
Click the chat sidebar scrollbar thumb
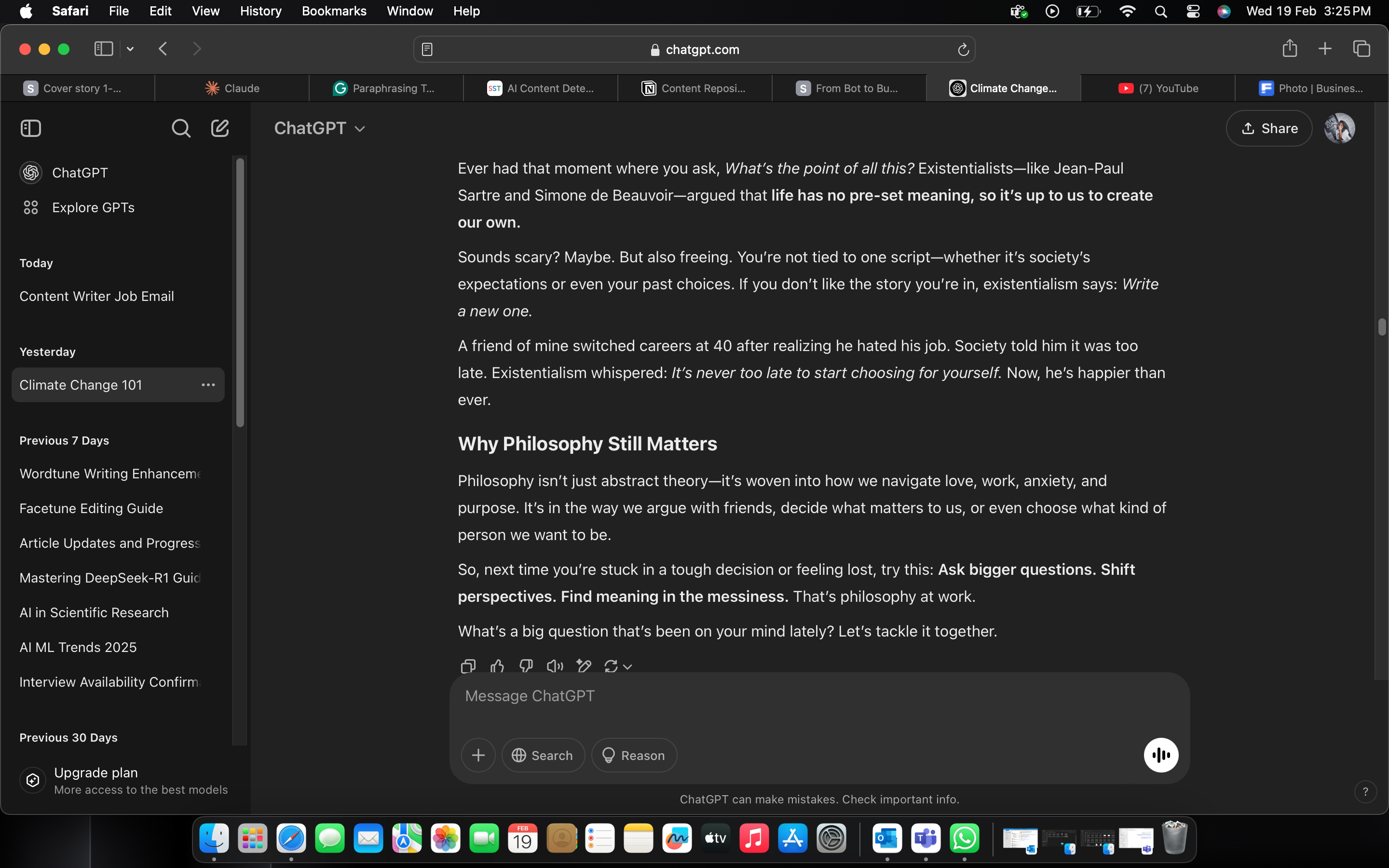(240, 293)
